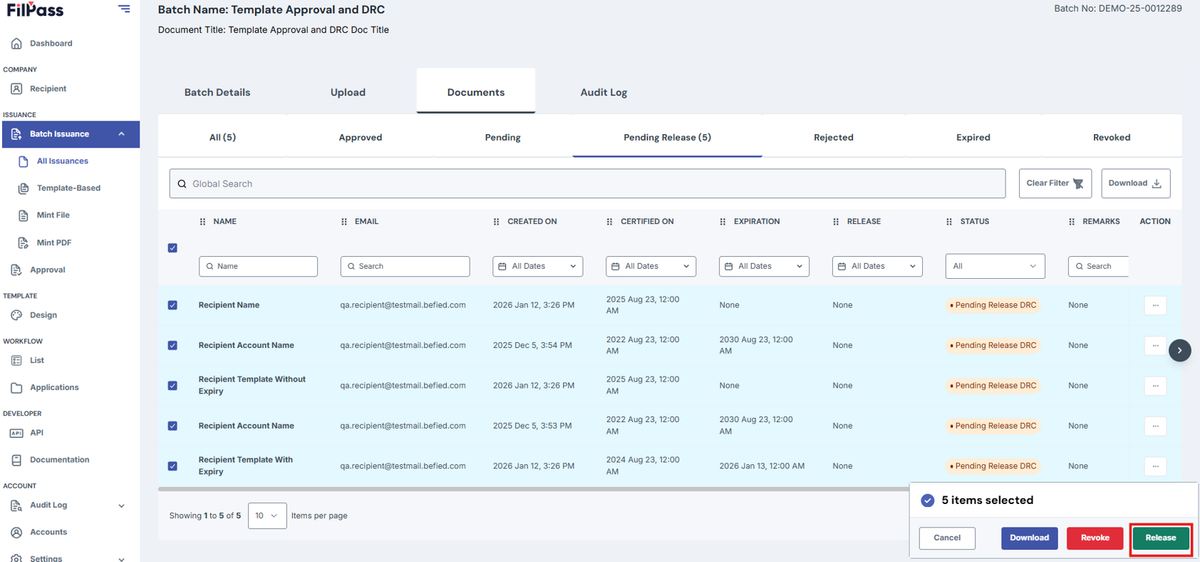Image resolution: width=1200 pixels, height=562 pixels.
Task: Uncheck Recipient Template Without Expiry checkbox
Action: point(172,385)
